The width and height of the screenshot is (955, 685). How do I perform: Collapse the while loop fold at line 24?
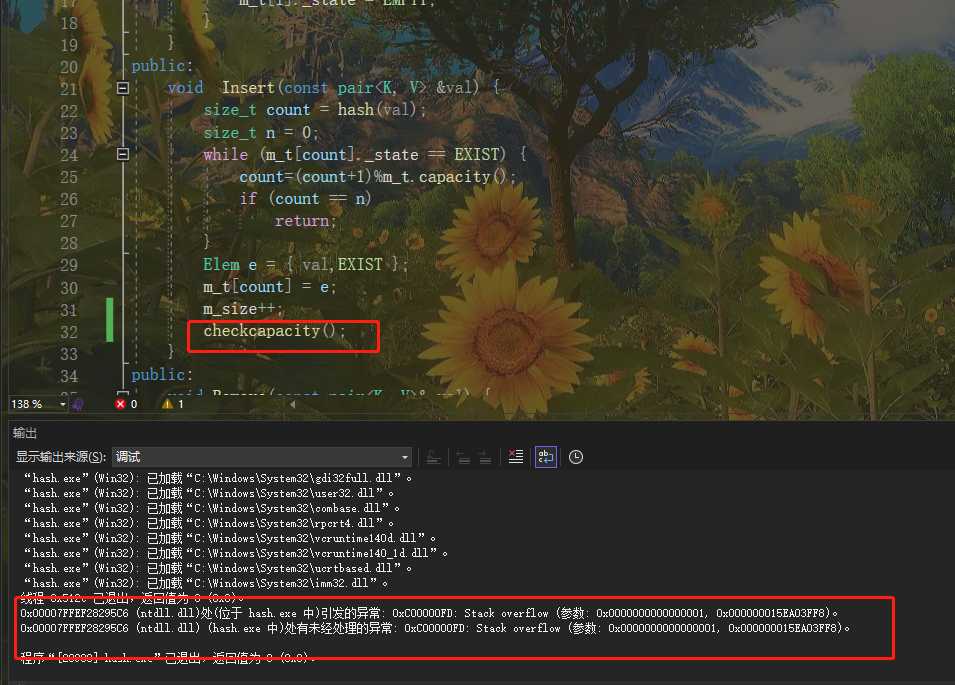coord(122,154)
